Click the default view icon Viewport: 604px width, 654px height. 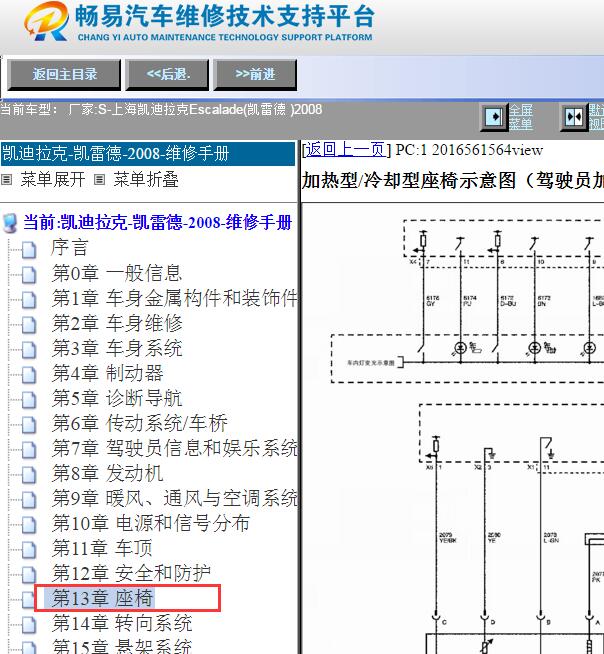(x=574, y=117)
